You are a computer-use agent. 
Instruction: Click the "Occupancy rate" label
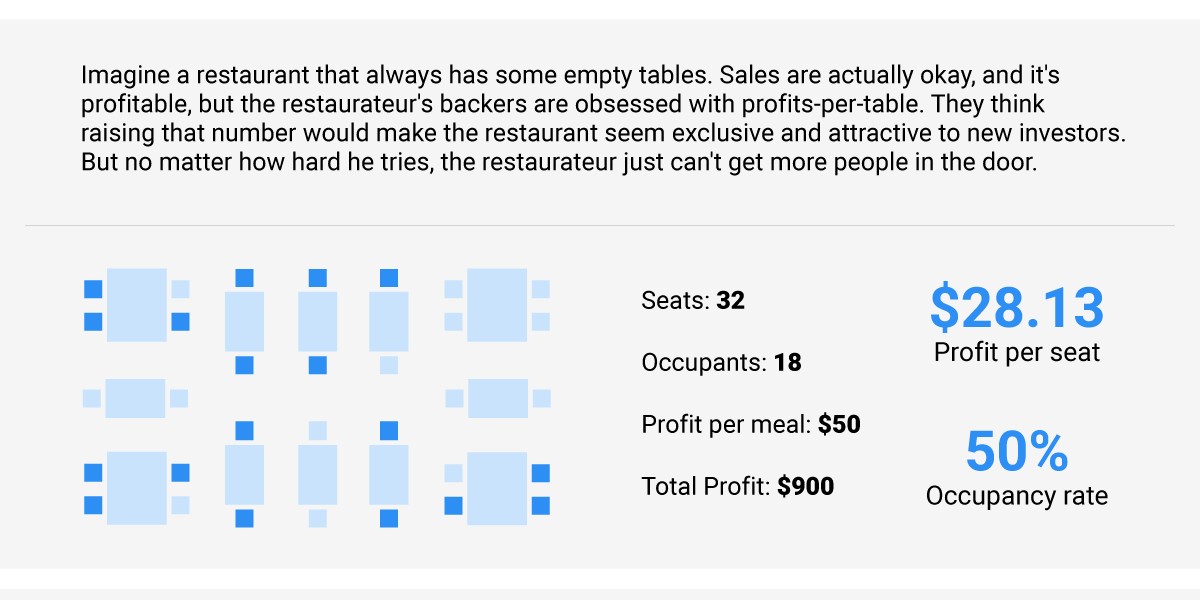pos(1017,496)
